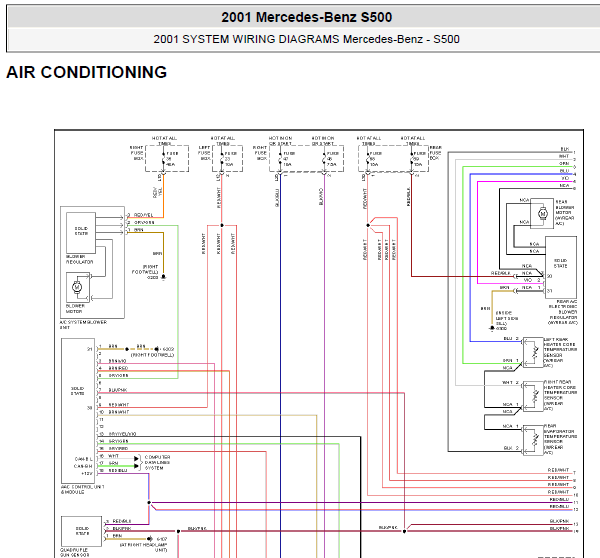Viewport: 600px width, 558px height.
Task: Click the 'CAN B L' pin label
Action: pos(83,458)
